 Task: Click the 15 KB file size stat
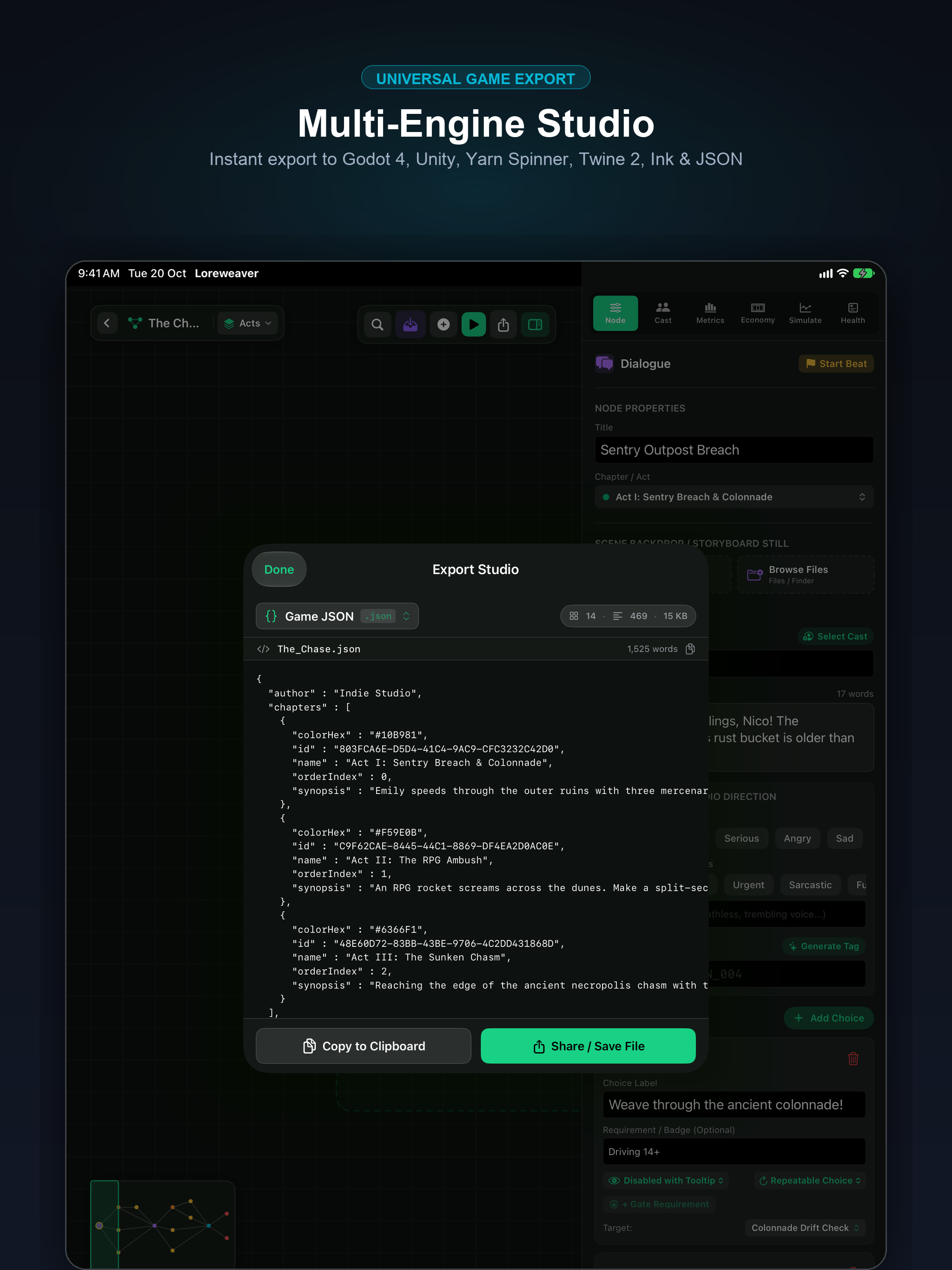pyautogui.click(x=675, y=616)
